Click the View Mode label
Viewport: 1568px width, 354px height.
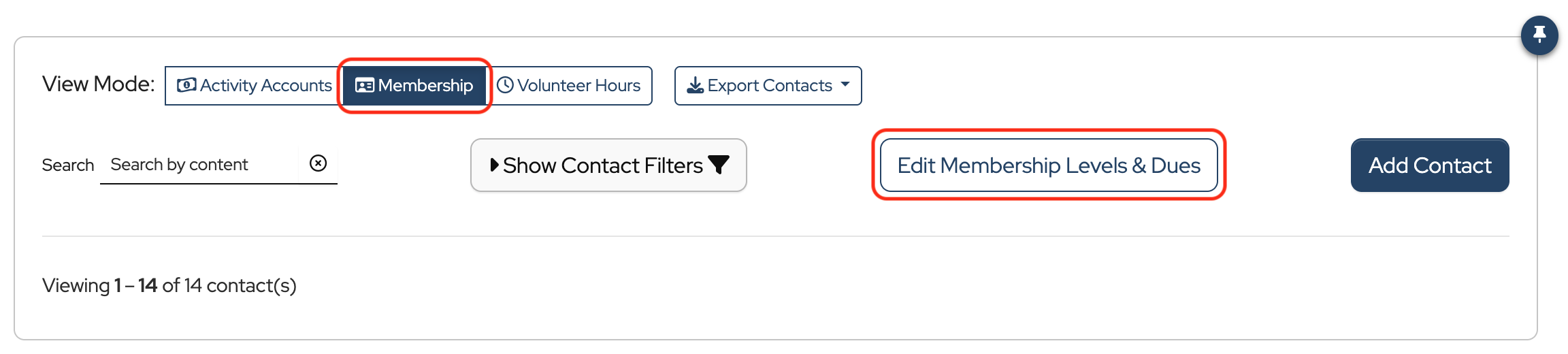(x=99, y=84)
